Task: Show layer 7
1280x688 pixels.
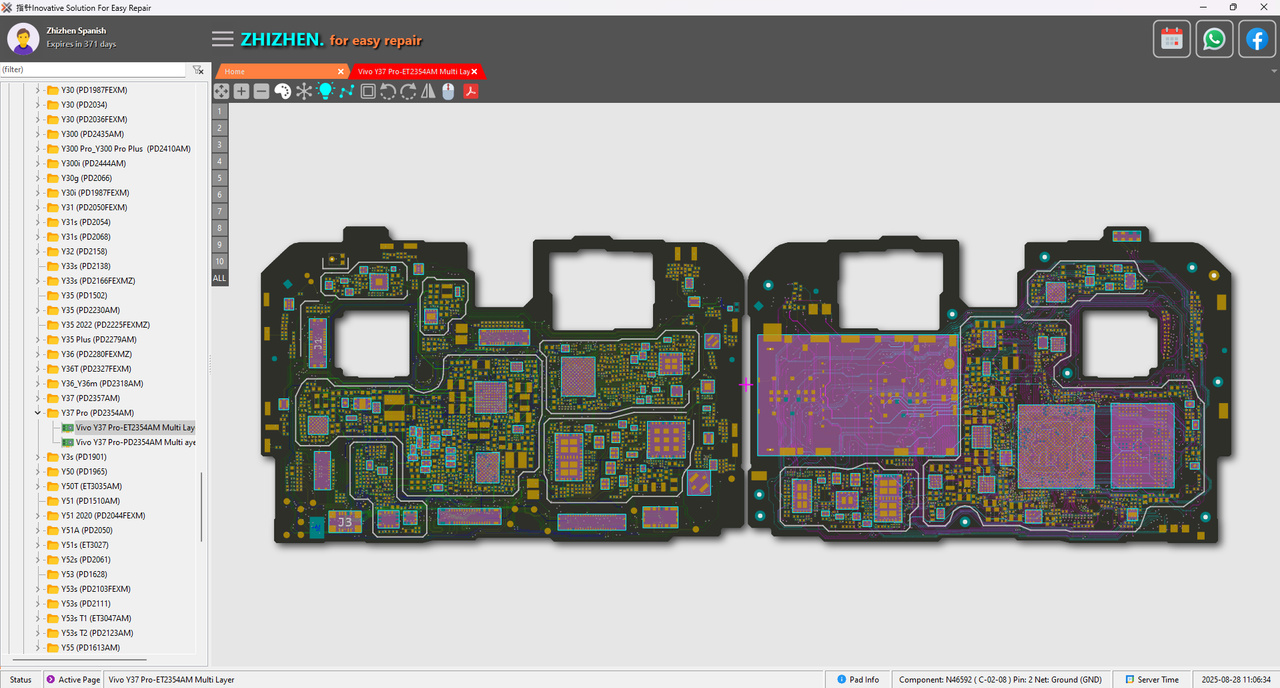Action: 219,211
